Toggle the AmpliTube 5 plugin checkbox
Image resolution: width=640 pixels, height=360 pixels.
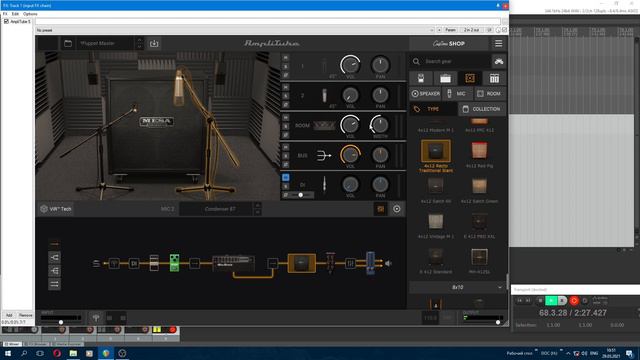(6, 22)
